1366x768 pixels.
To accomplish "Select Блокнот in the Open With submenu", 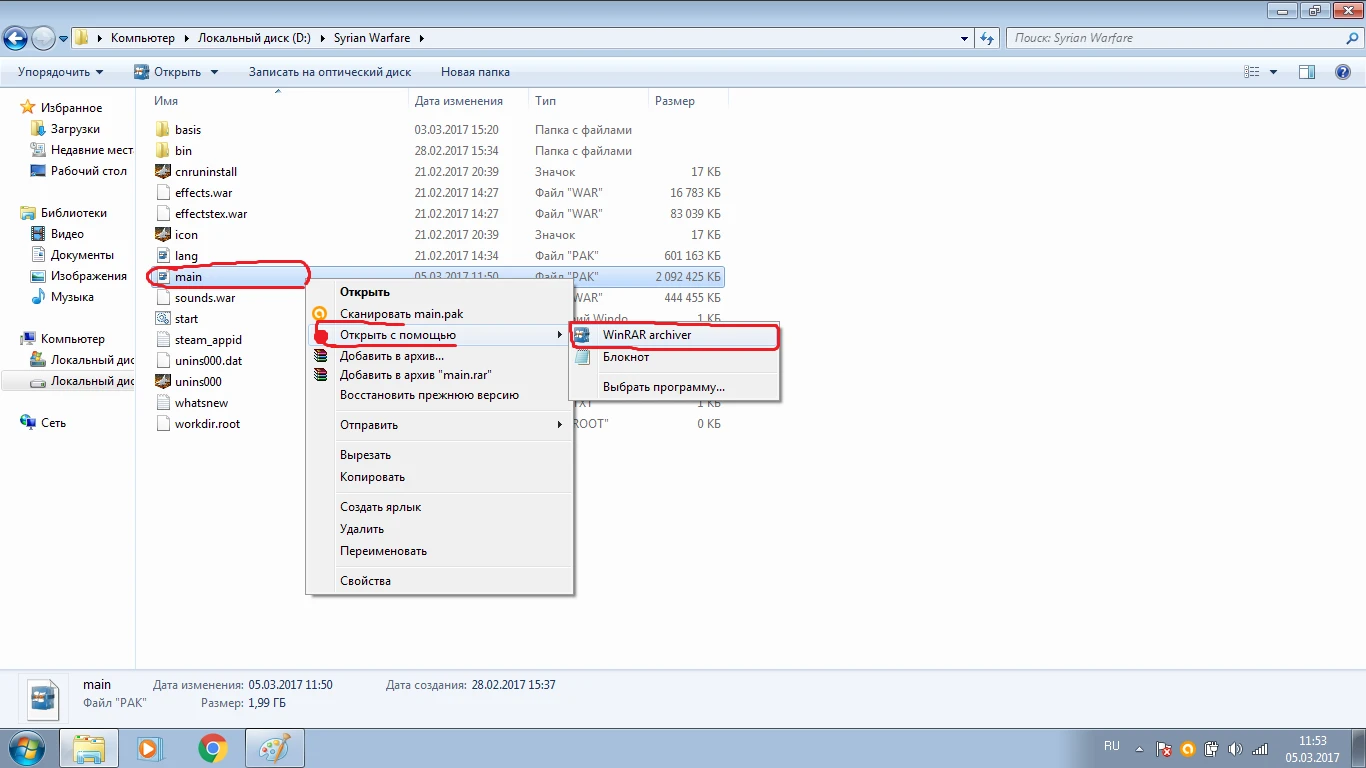I will 674,357.
